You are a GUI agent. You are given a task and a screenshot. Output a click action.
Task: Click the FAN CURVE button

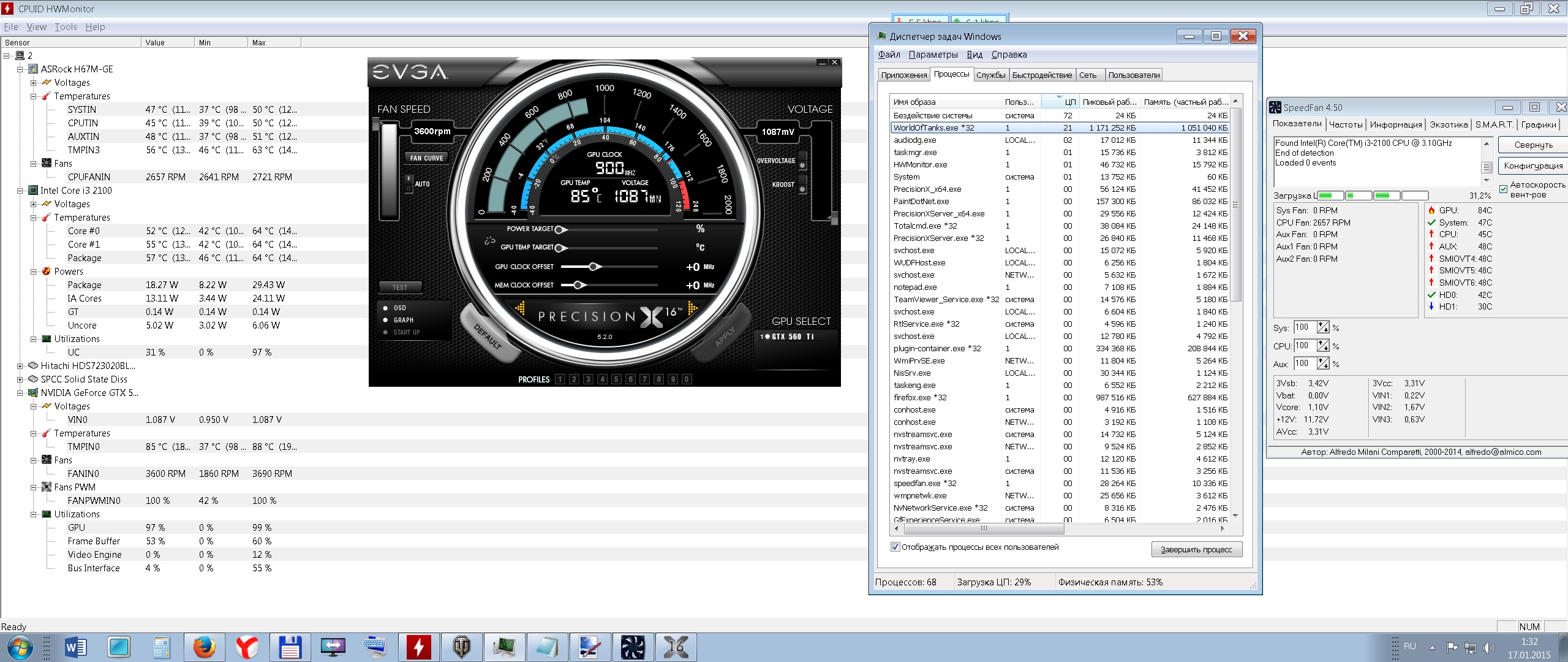[426, 158]
